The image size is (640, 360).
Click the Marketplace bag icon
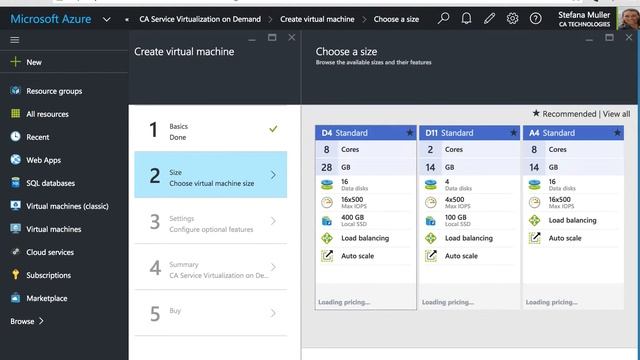point(16,298)
